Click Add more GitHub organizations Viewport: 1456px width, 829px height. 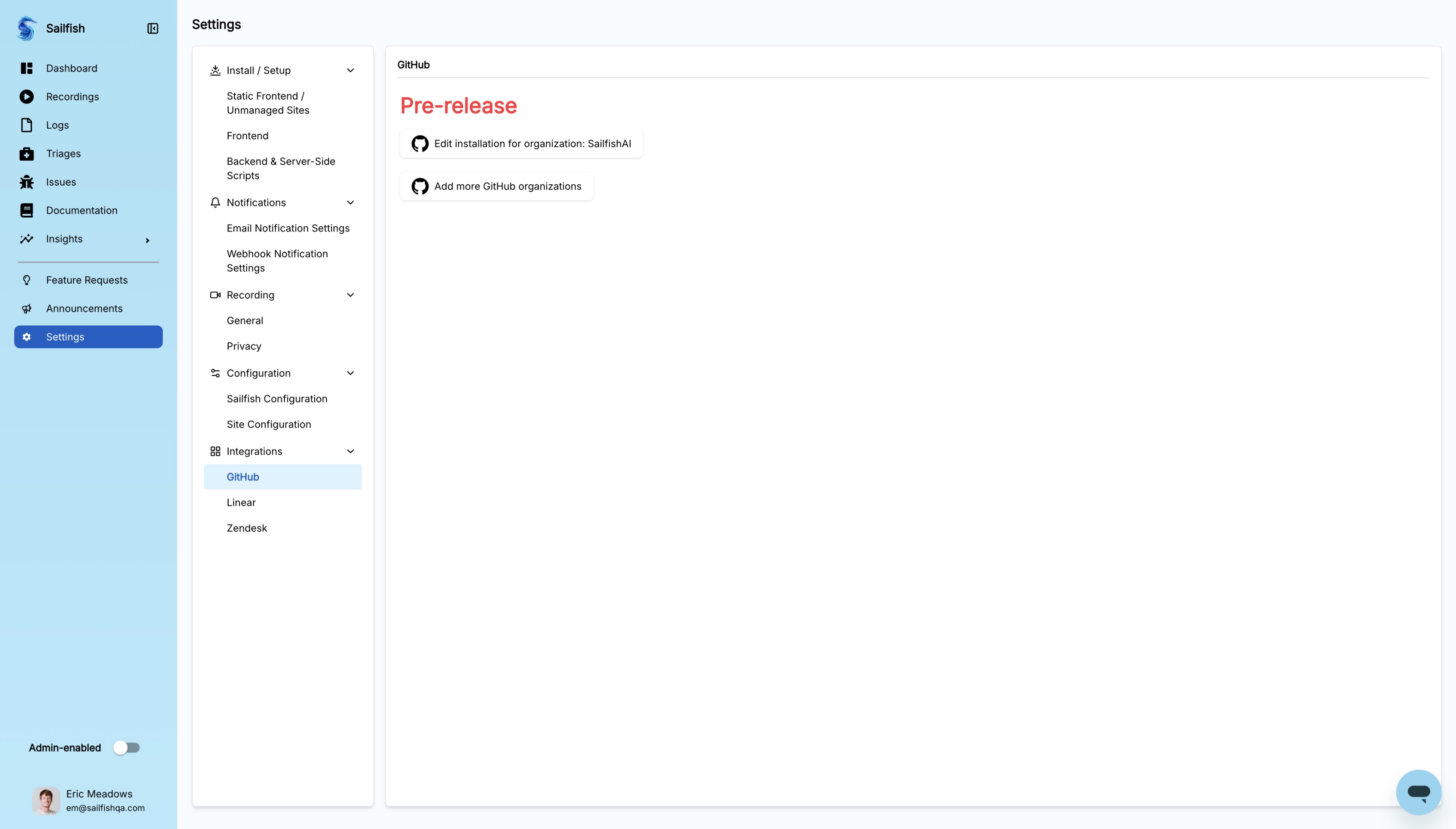(x=496, y=185)
